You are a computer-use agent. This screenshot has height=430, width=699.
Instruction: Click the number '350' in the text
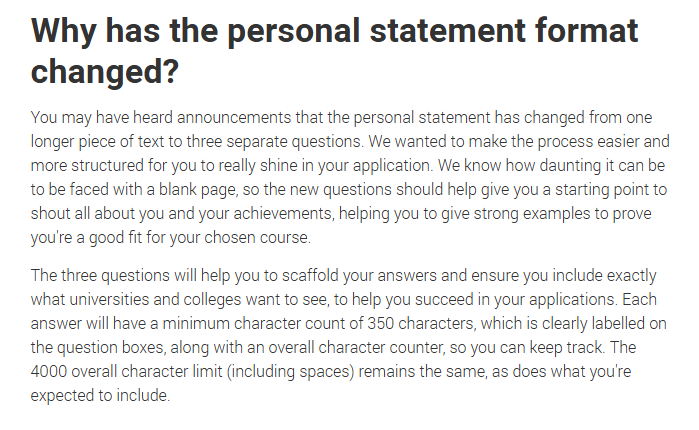coord(381,323)
